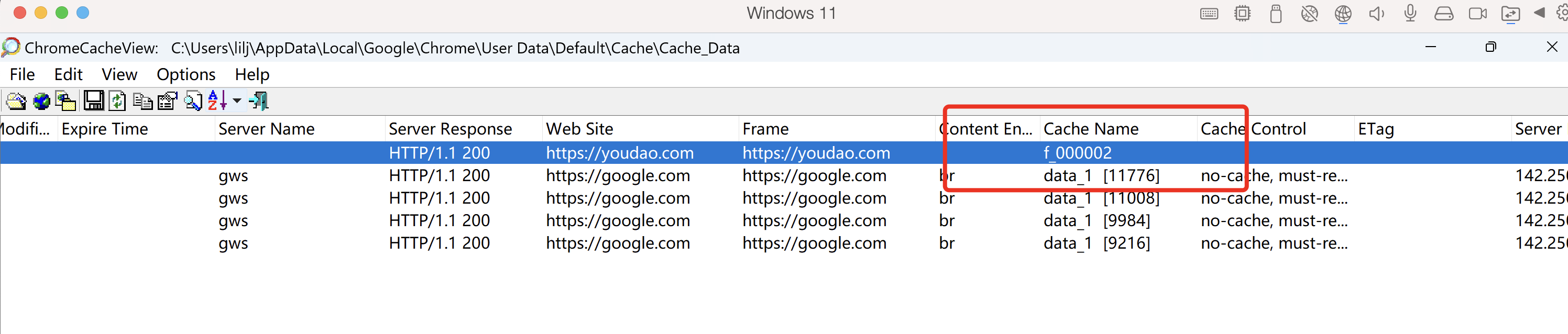1568x334 pixels.
Task: Toggle the microphone icon in VM toolbar
Action: pos(1410,13)
